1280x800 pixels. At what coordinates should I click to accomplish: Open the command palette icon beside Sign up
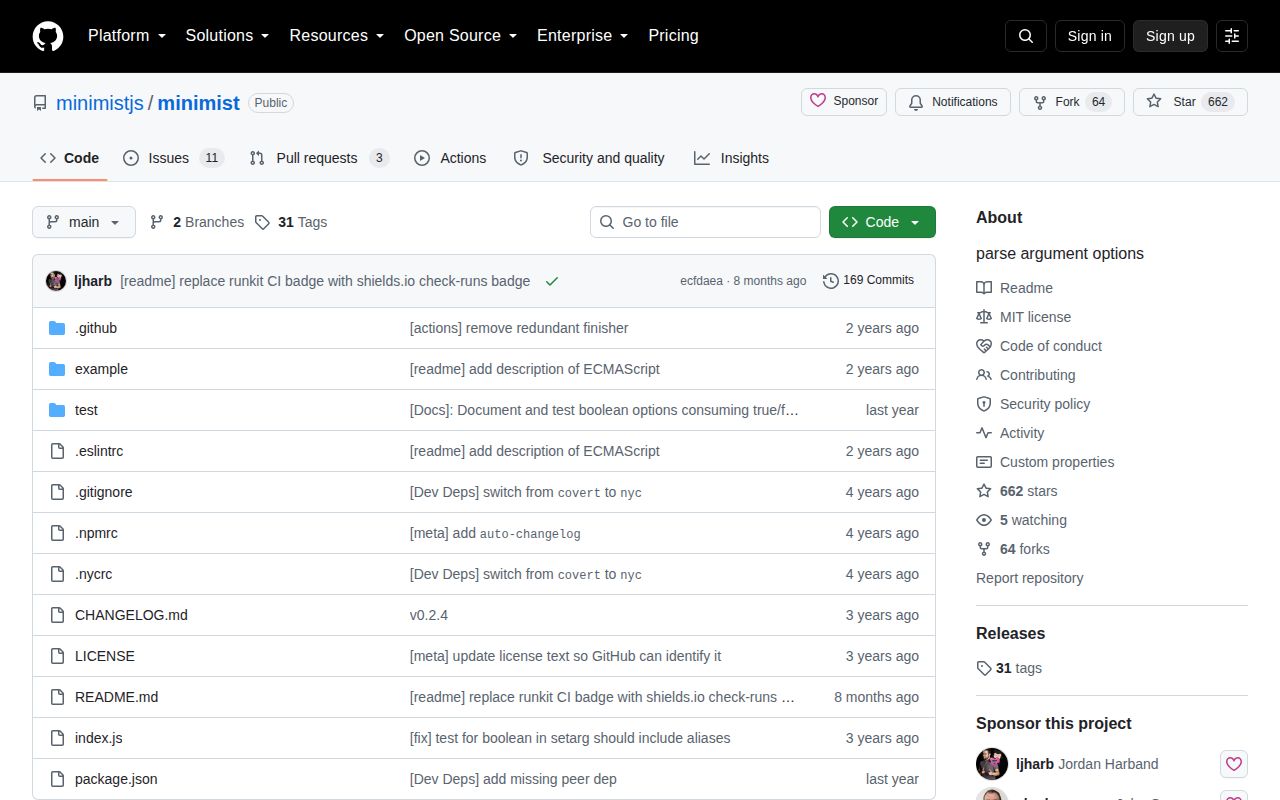(1232, 36)
